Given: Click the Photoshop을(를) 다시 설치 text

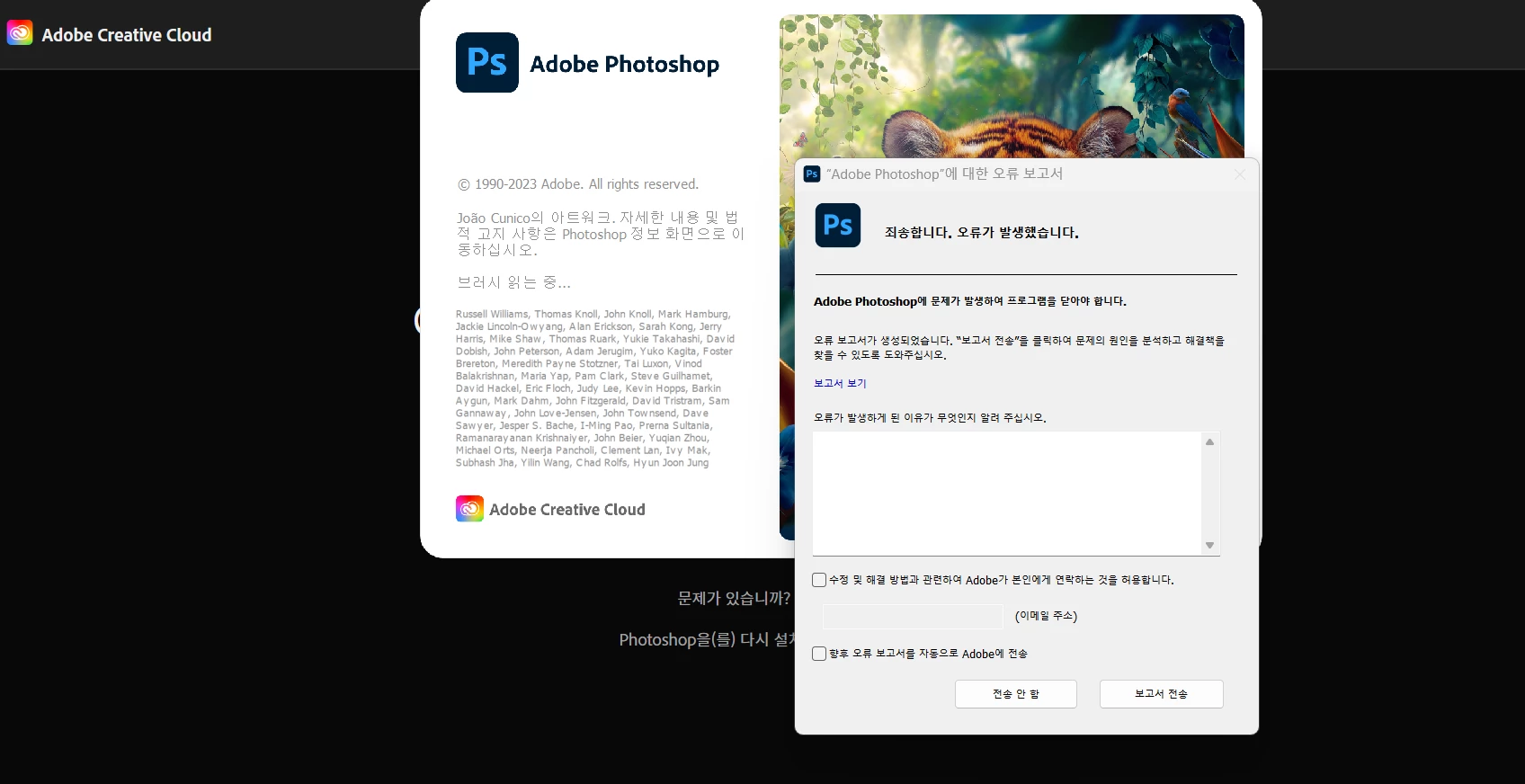Looking at the screenshot, I should tap(707, 639).
